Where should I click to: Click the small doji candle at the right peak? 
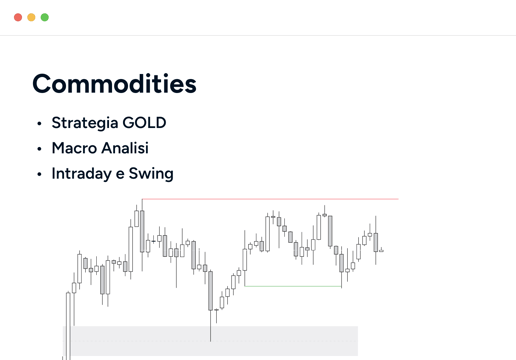click(x=324, y=215)
